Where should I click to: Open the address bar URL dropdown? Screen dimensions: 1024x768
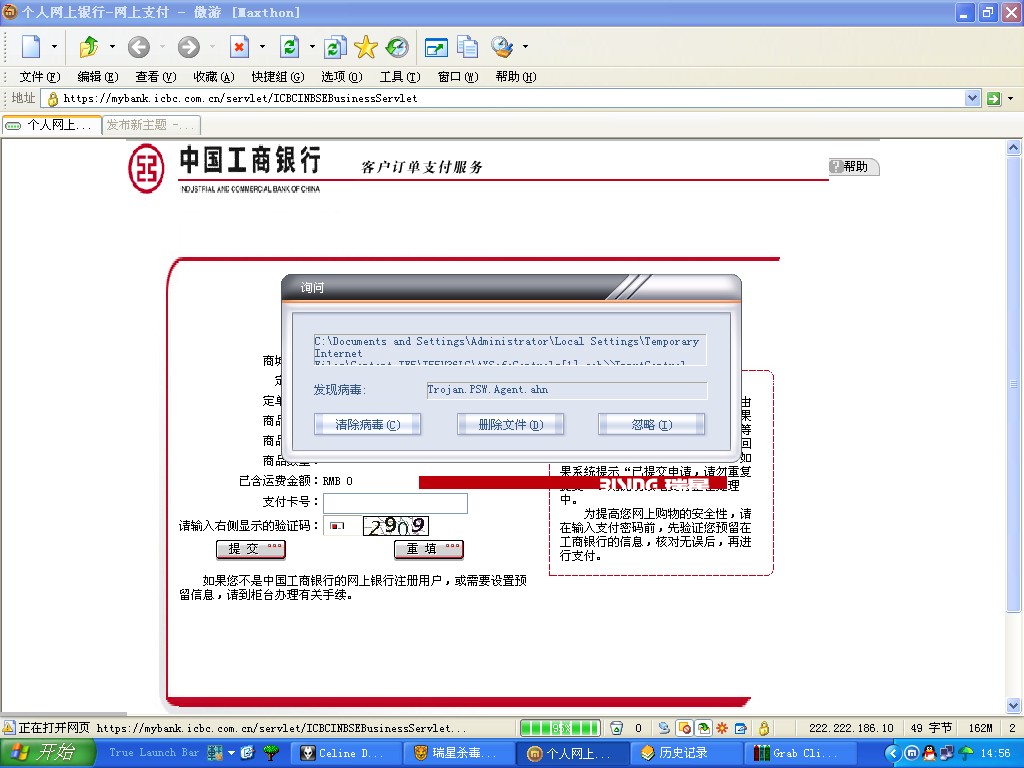(x=972, y=99)
